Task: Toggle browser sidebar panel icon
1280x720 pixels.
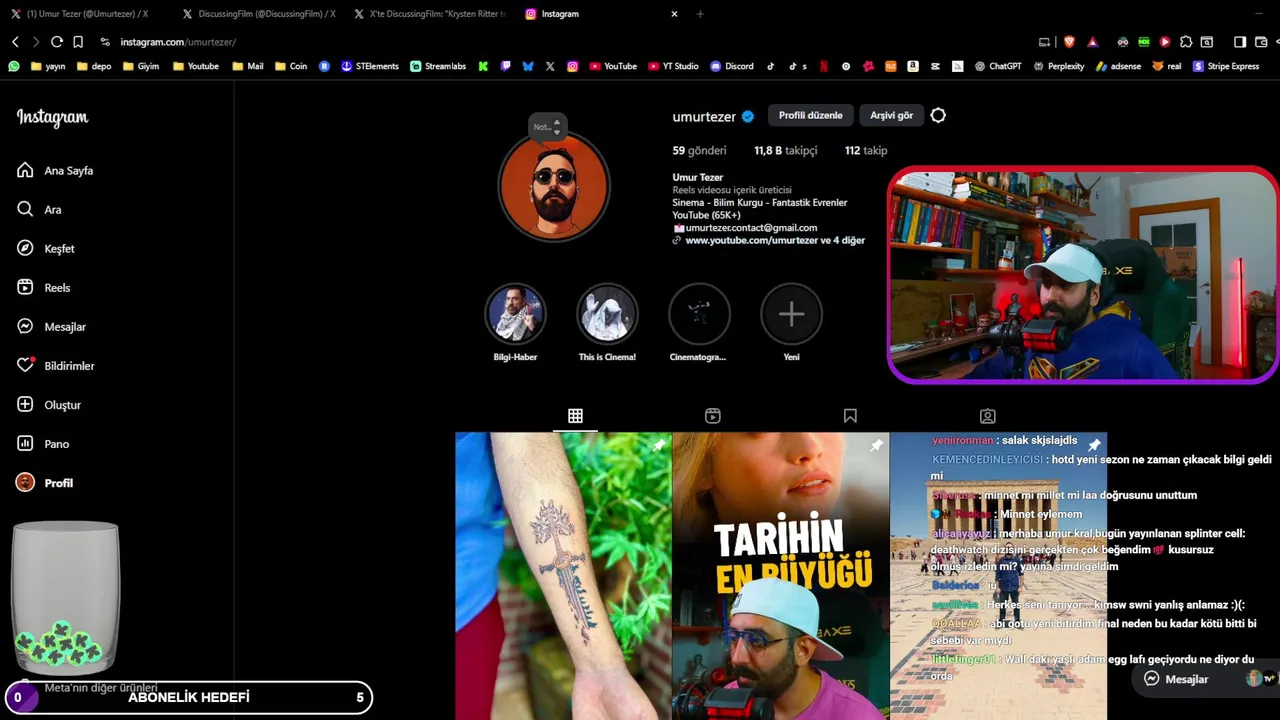Action: (x=1240, y=42)
